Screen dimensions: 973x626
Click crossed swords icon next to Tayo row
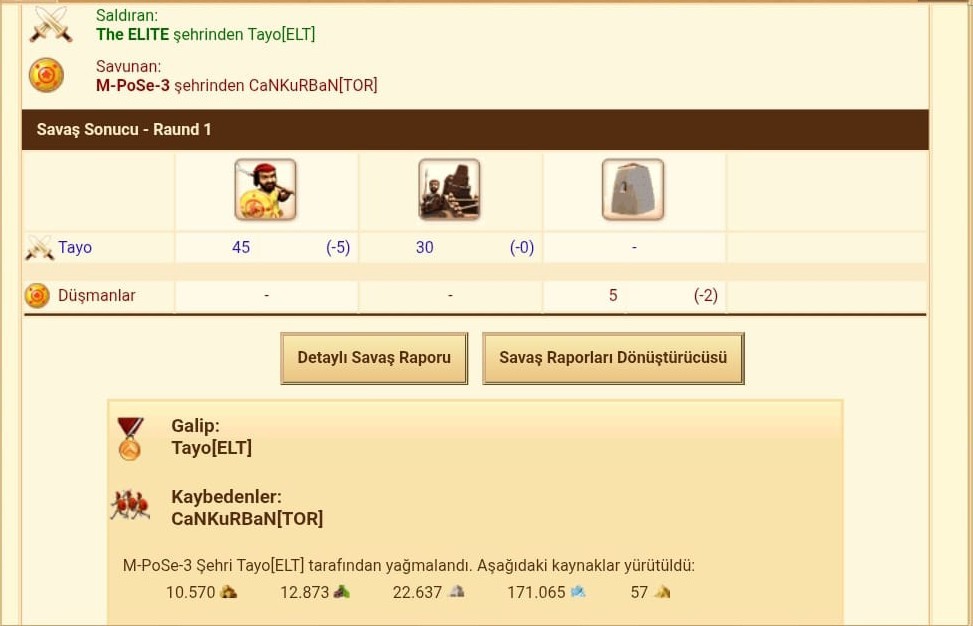(x=39, y=248)
